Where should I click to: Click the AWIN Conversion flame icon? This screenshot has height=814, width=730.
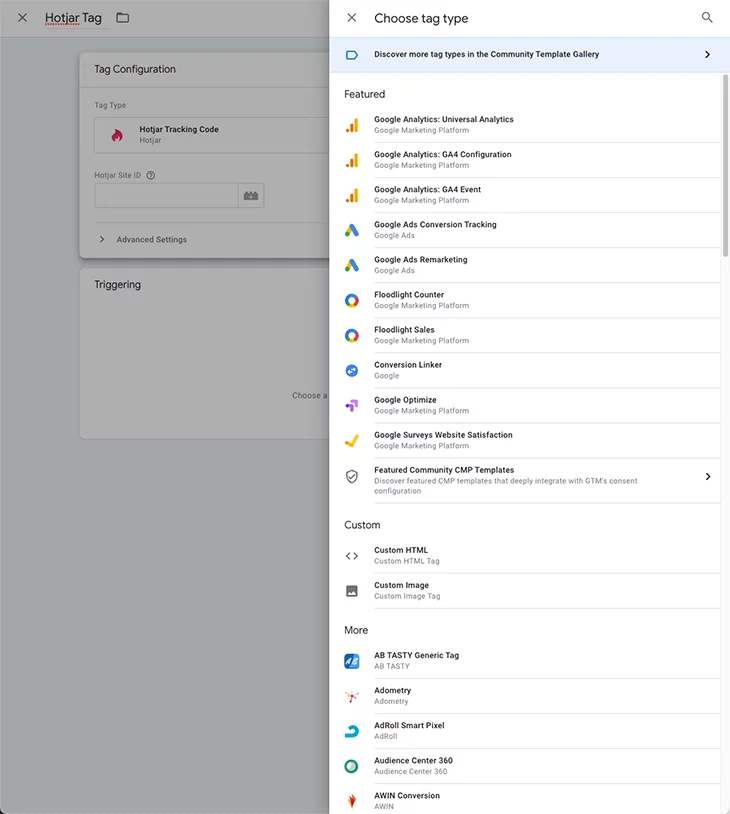[x=352, y=801]
